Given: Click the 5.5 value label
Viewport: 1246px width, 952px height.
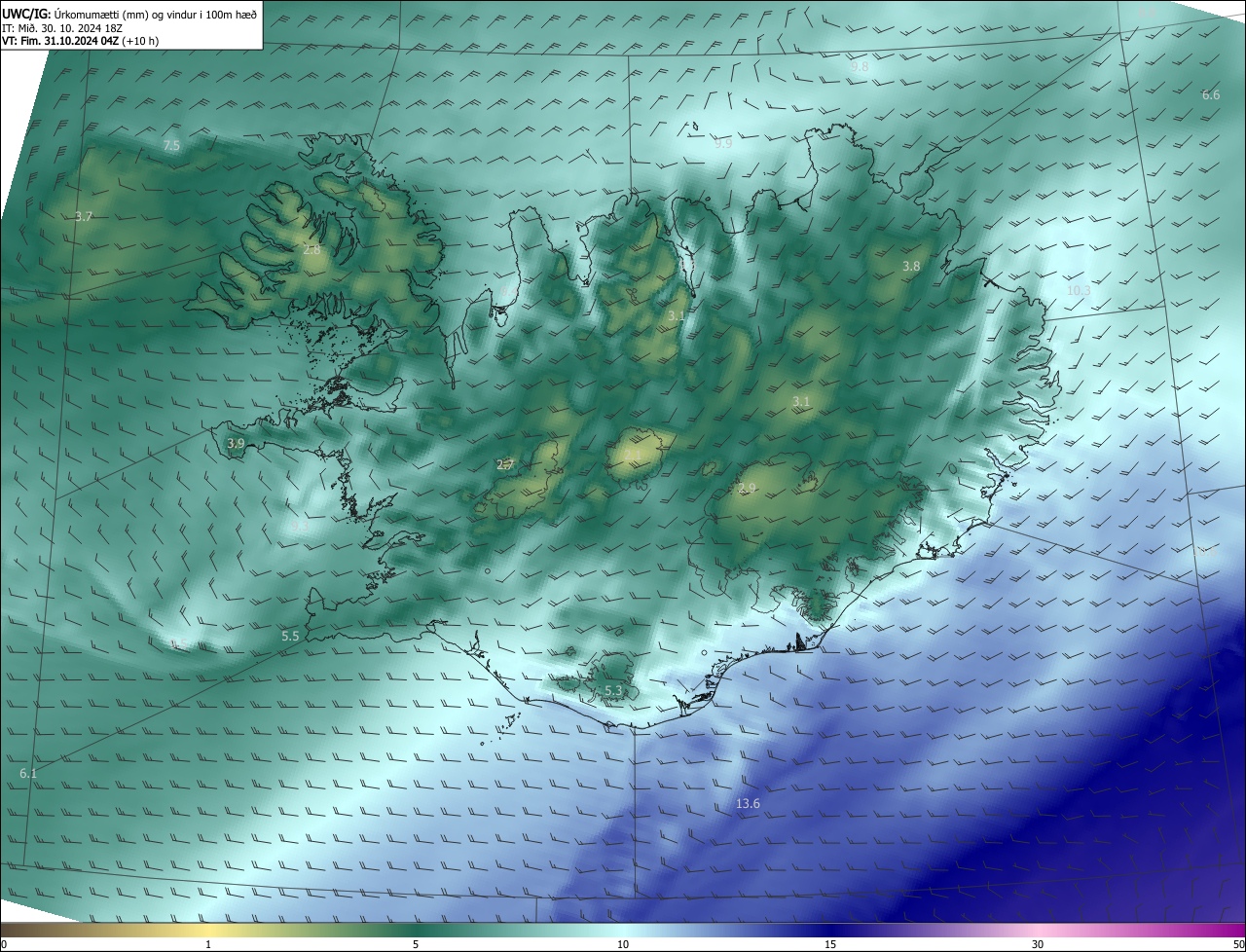Looking at the screenshot, I should [x=290, y=636].
